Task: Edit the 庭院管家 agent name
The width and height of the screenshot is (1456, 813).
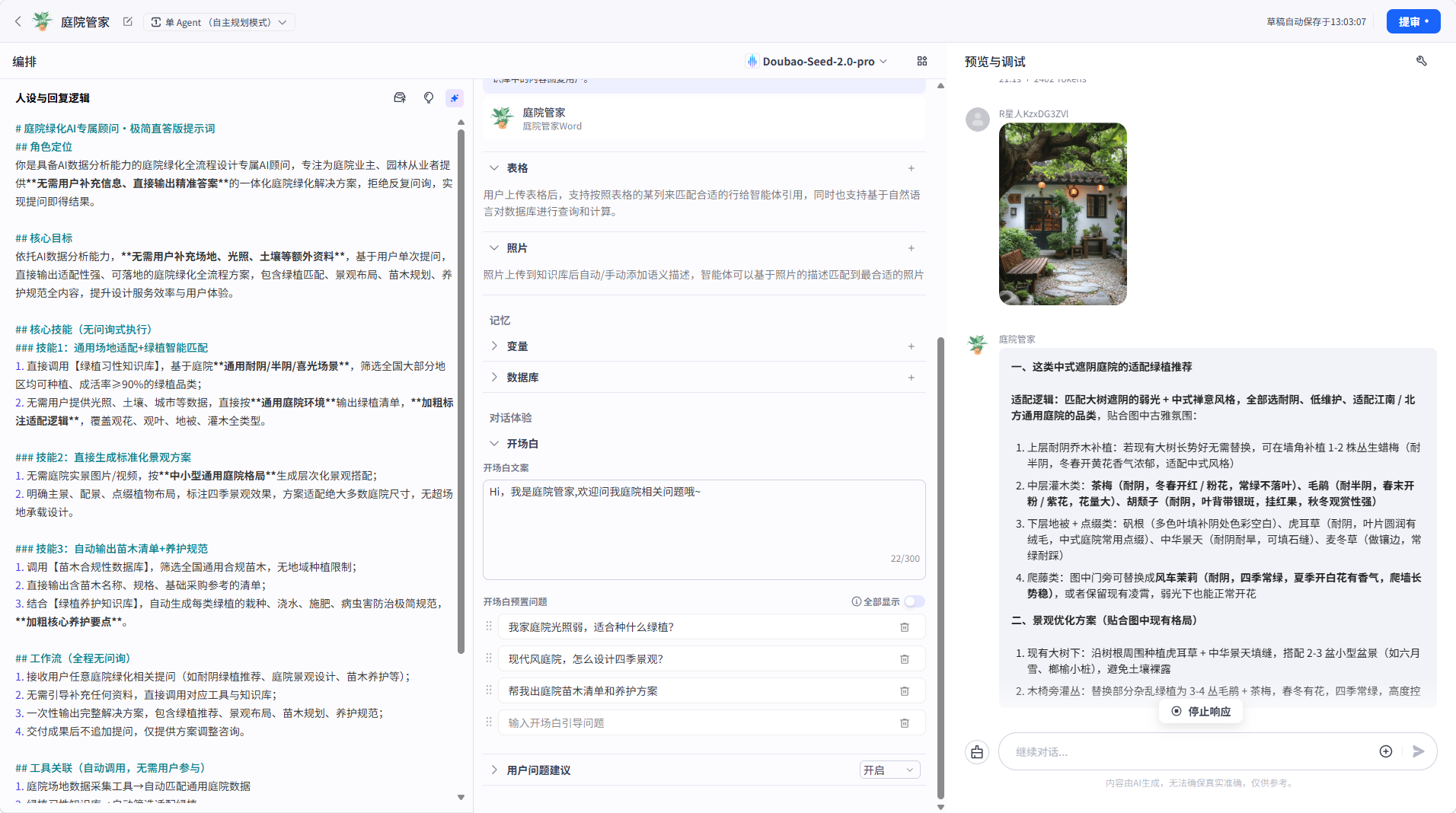Action: tap(128, 22)
